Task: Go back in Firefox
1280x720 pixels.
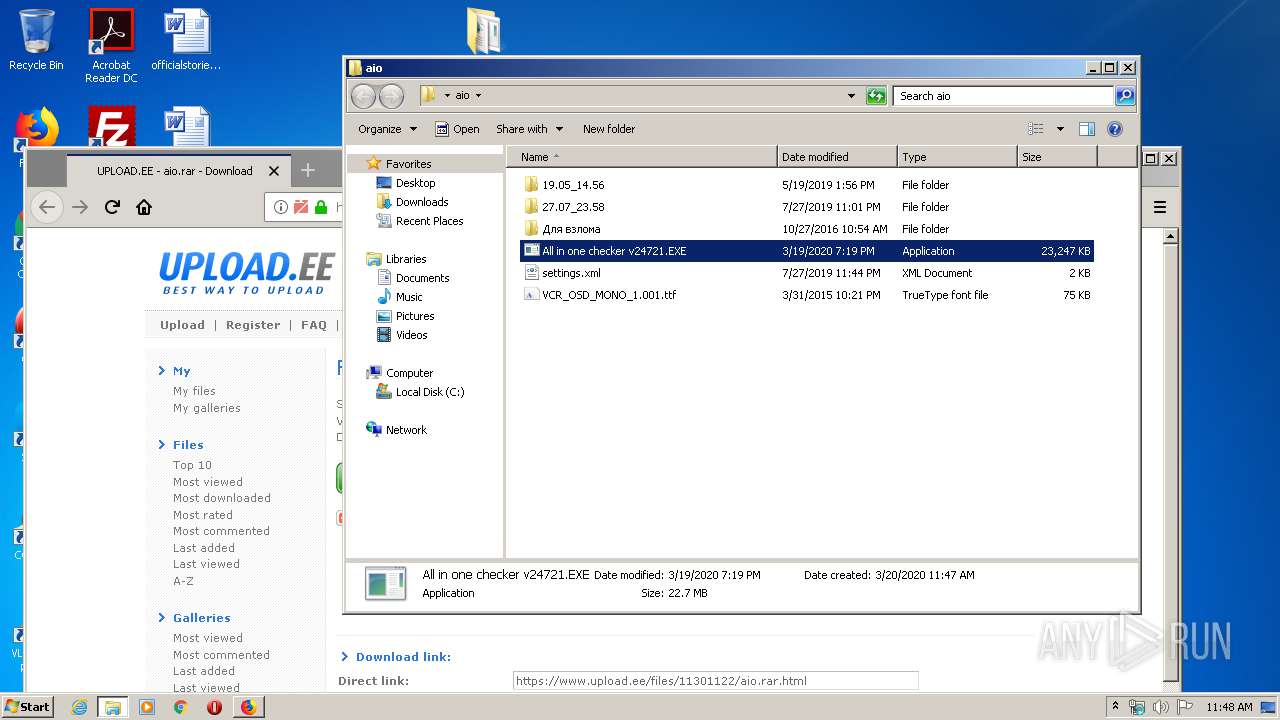Action: click(46, 207)
